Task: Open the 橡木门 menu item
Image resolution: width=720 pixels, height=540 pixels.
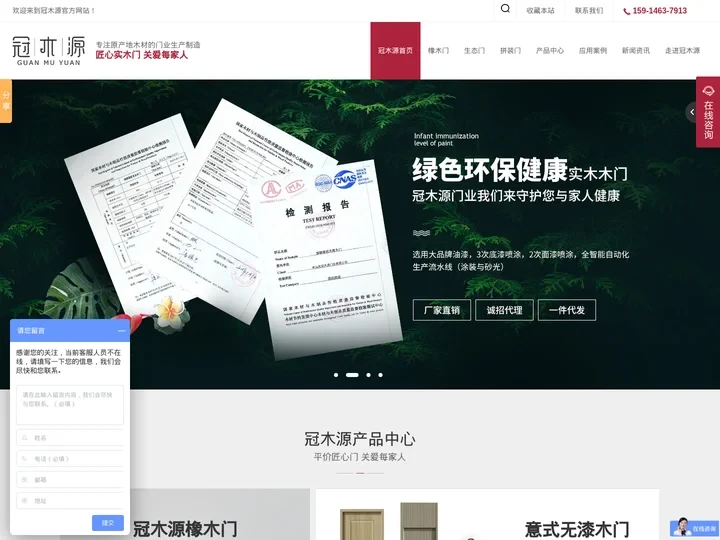Action: 439,51
